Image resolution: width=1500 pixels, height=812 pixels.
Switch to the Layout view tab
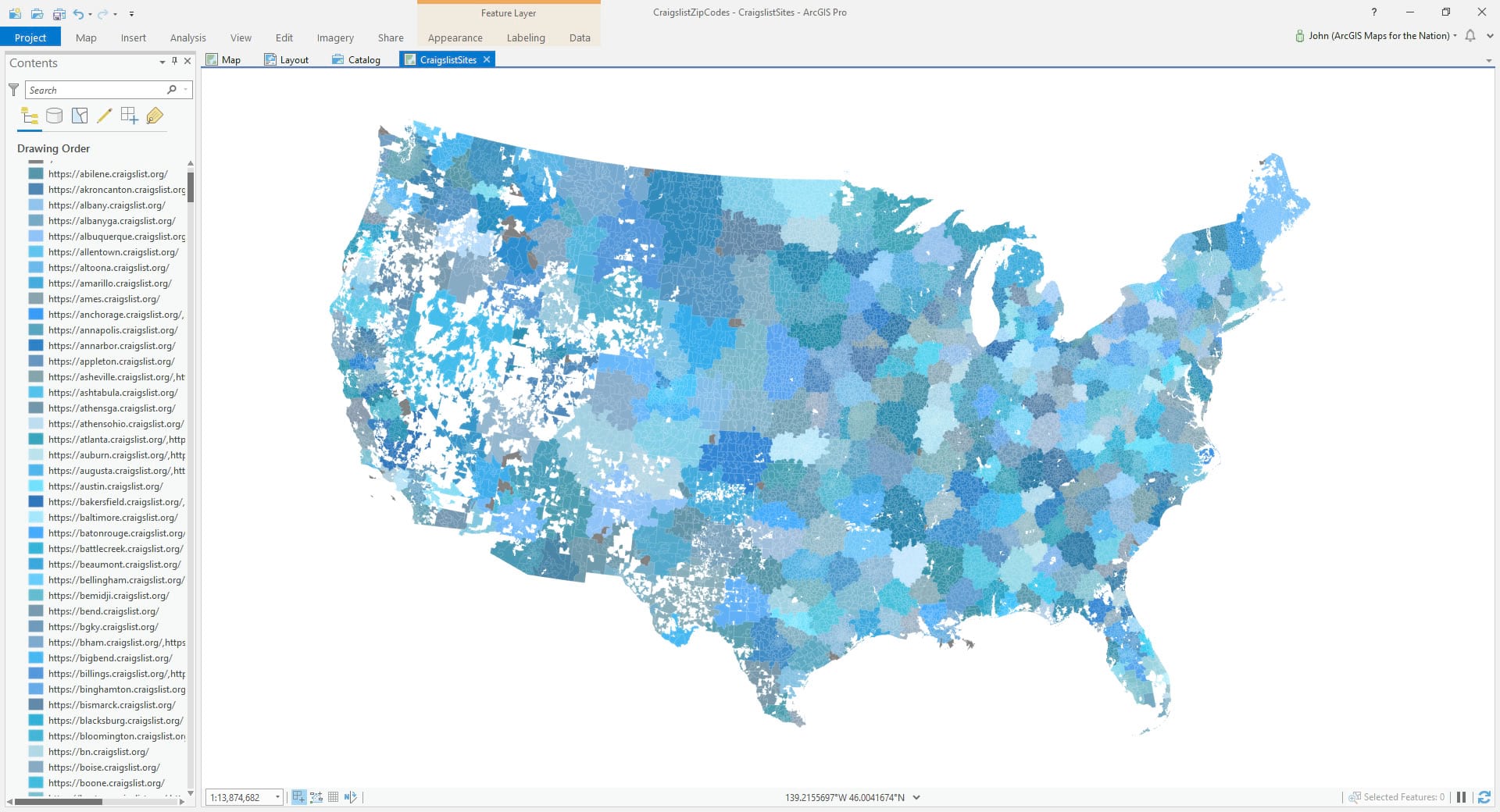tap(287, 59)
